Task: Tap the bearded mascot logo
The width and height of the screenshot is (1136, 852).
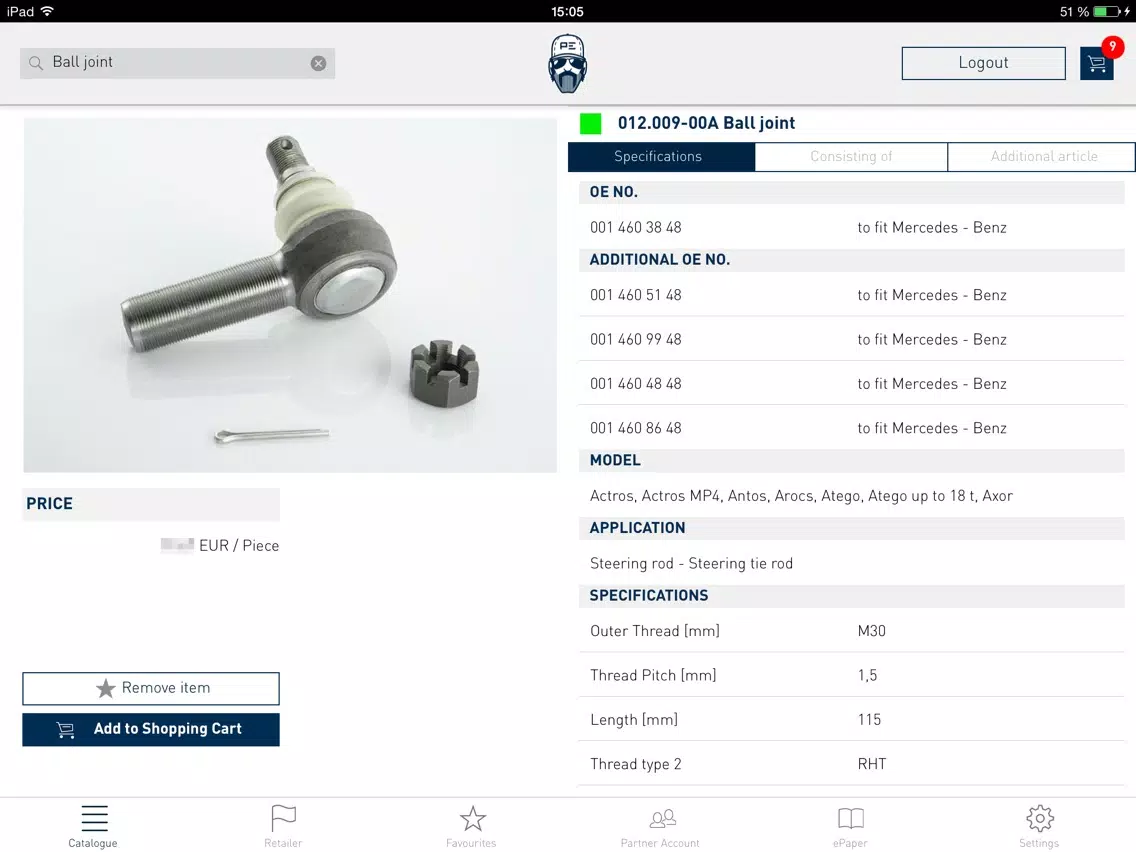Action: (x=567, y=63)
